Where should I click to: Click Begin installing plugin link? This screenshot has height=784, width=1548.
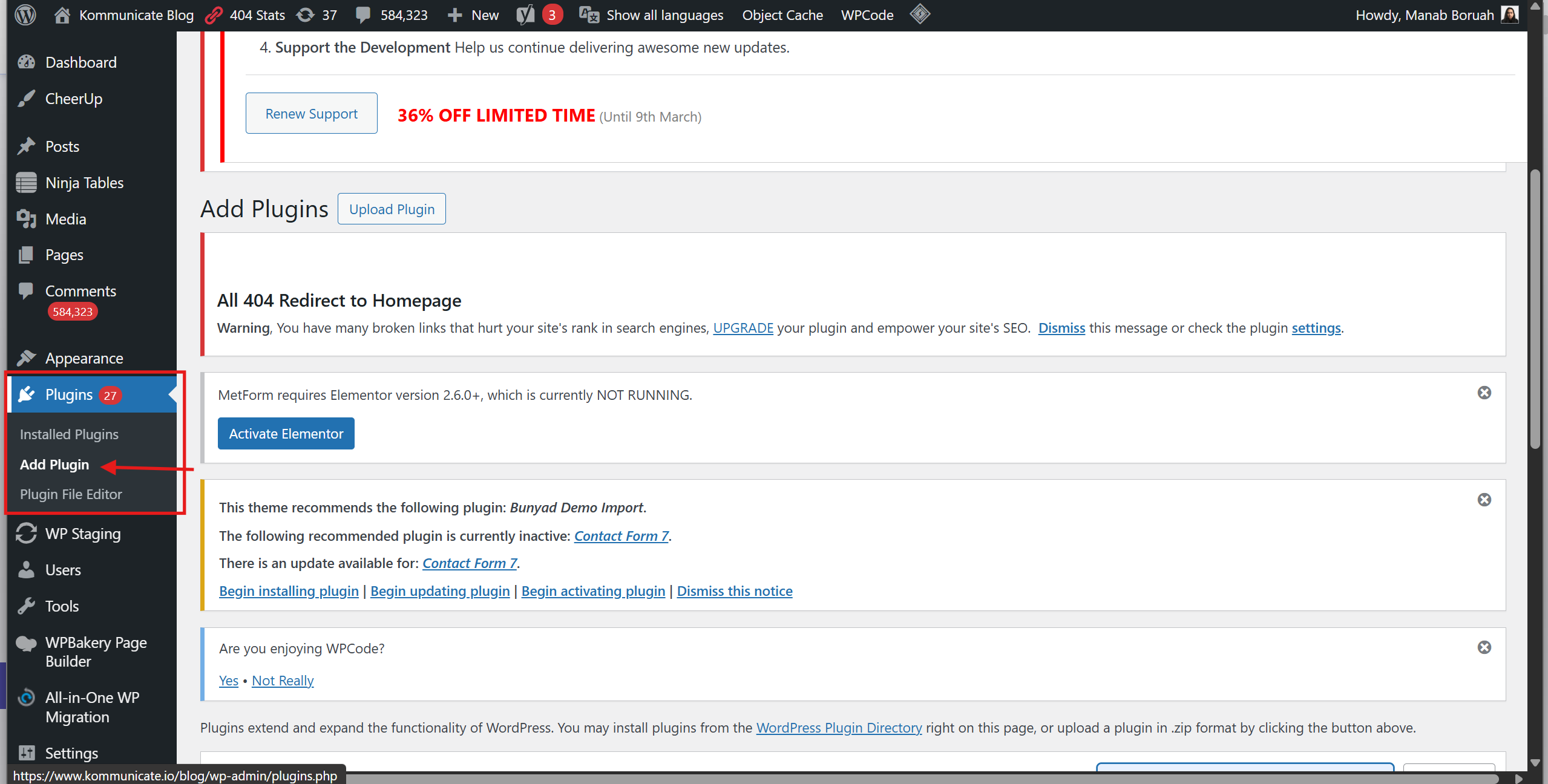point(289,590)
